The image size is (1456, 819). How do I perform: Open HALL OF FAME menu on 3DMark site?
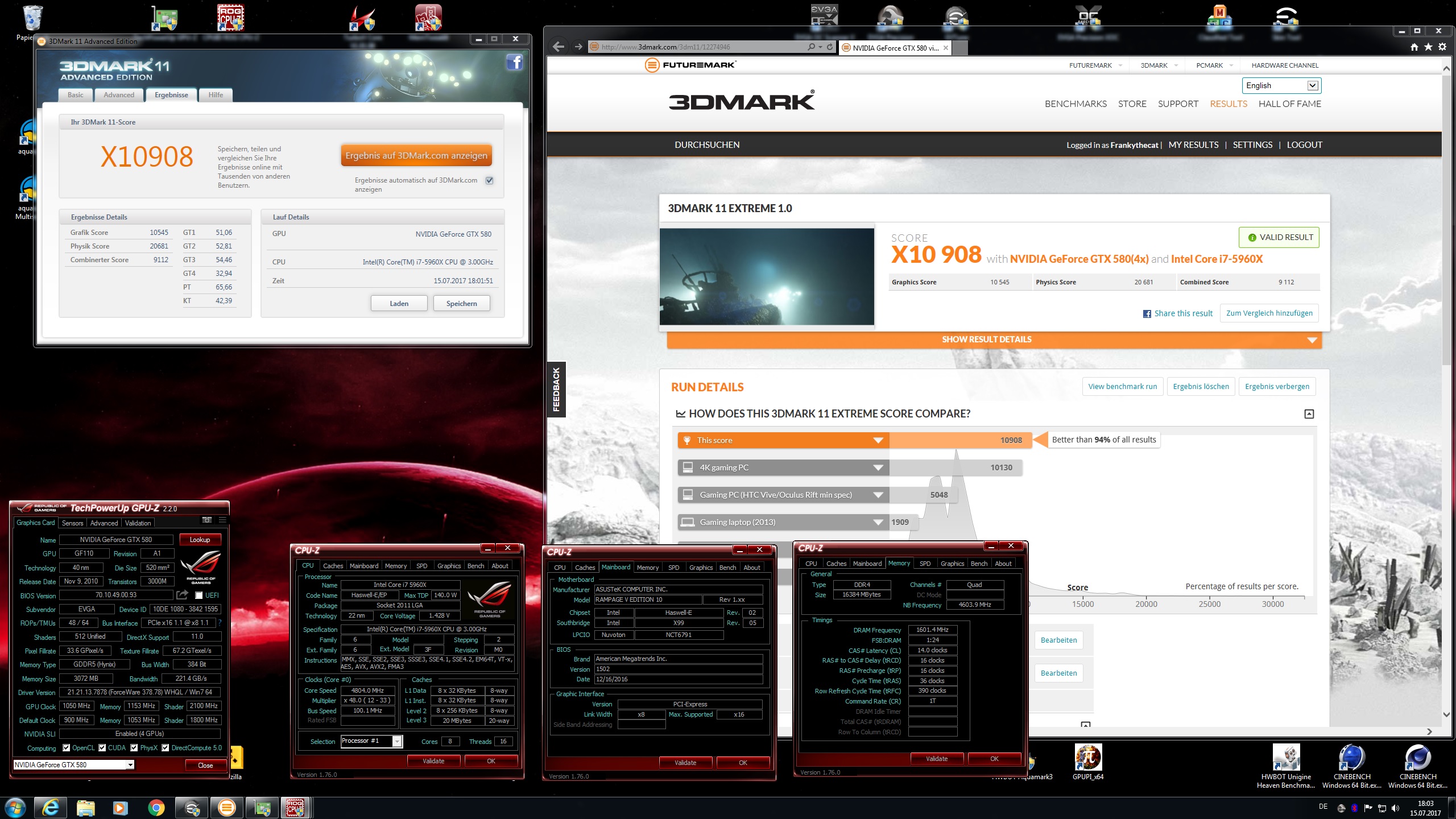click(x=1289, y=104)
